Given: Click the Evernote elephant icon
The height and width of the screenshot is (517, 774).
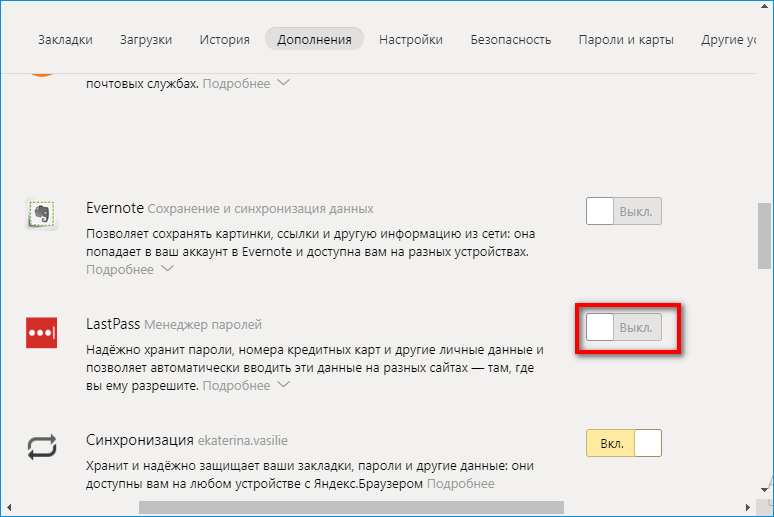Looking at the screenshot, I should pos(41,214).
